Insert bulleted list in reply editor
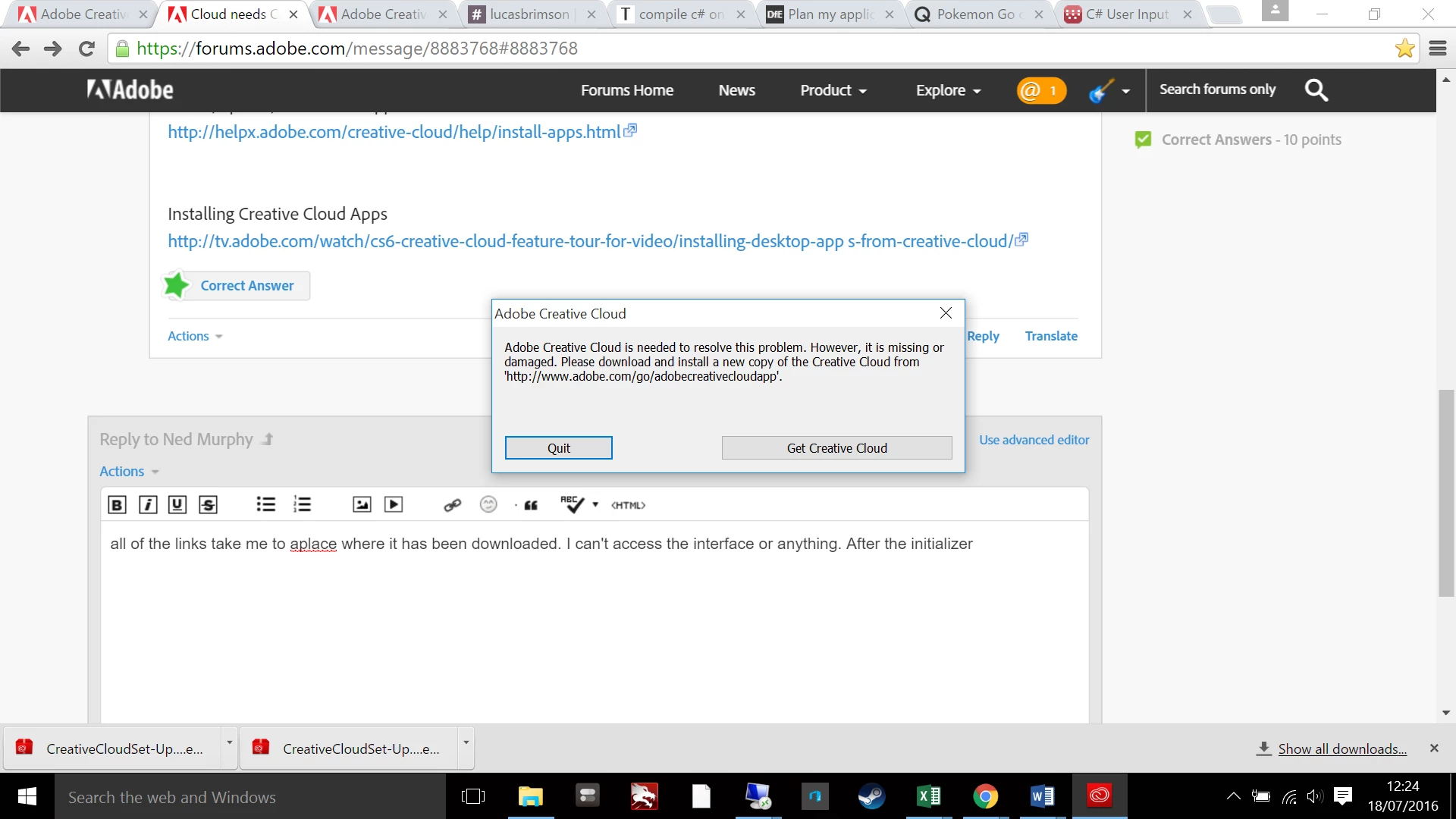This screenshot has height=819, width=1456. pyautogui.click(x=265, y=505)
